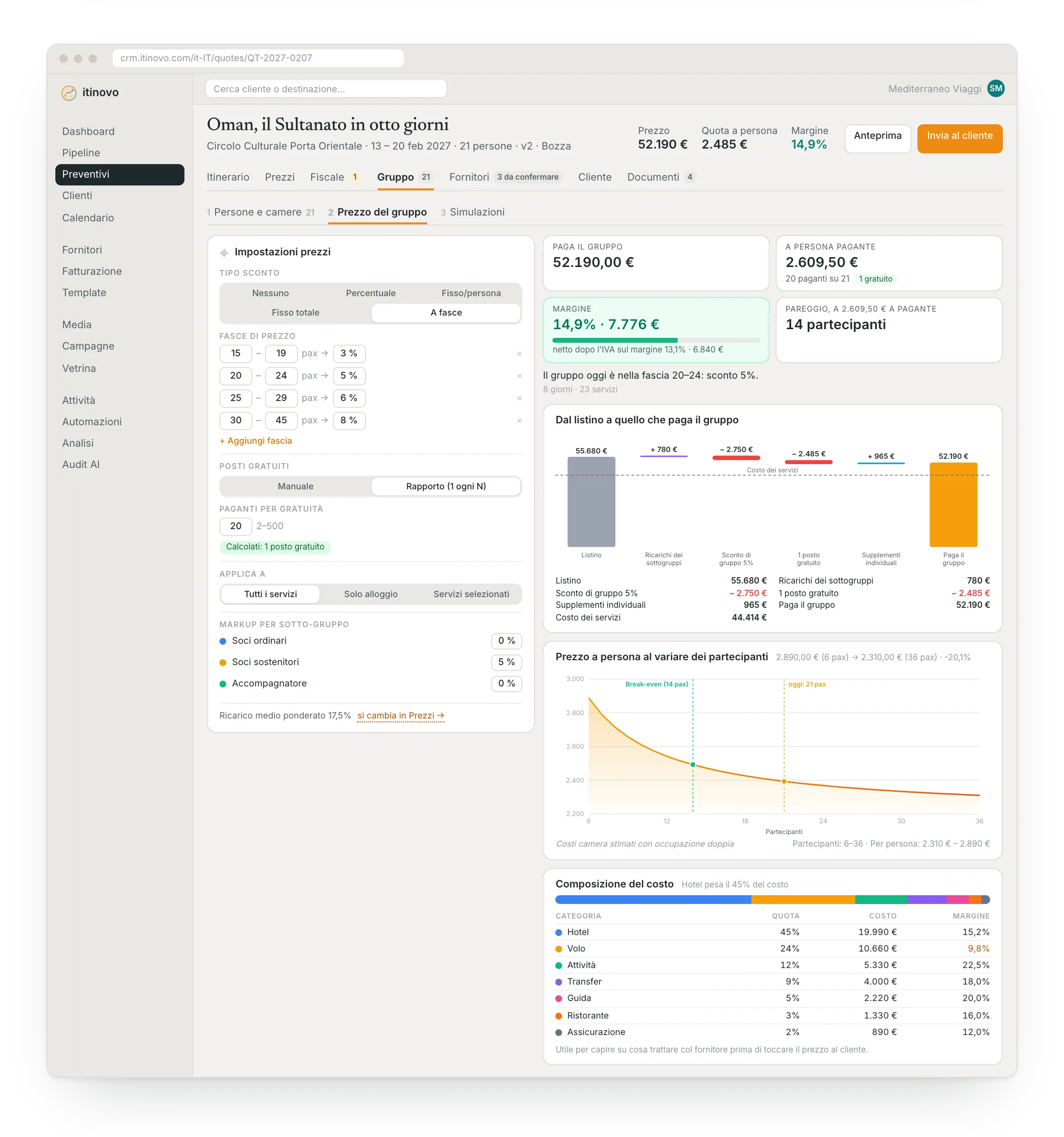The width and height of the screenshot is (1064, 1137).
Task: Choose Fisso/persona discount type
Action: tap(471, 293)
